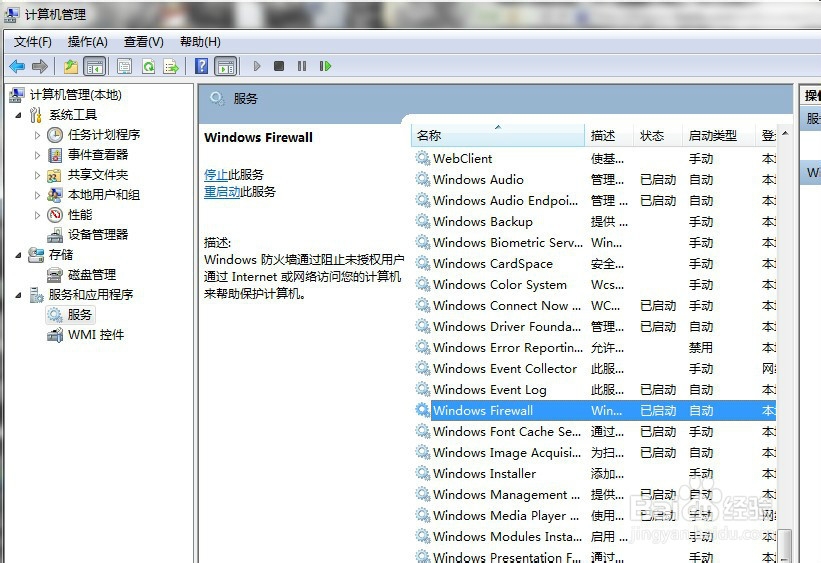Open the 查看(V) menu
The width and height of the screenshot is (821, 563).
tap(143, 42)
